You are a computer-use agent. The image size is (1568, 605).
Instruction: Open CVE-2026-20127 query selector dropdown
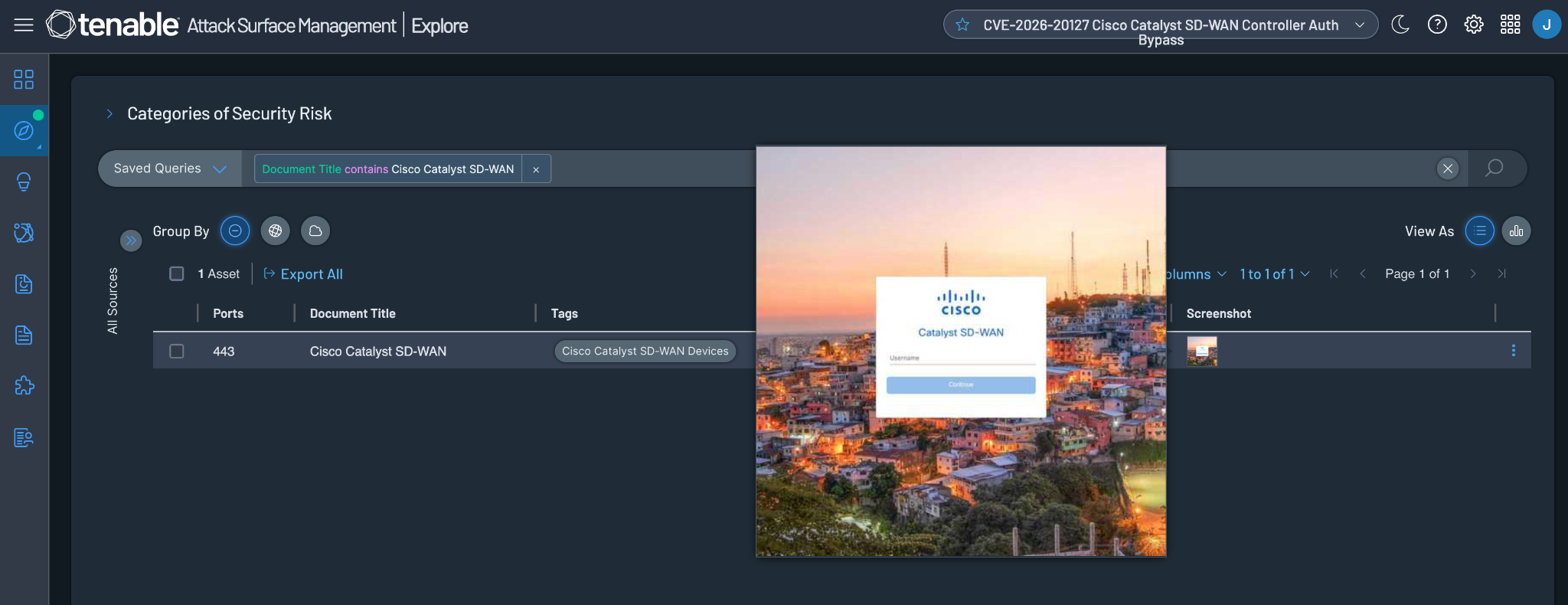[x=1360, y=25]
